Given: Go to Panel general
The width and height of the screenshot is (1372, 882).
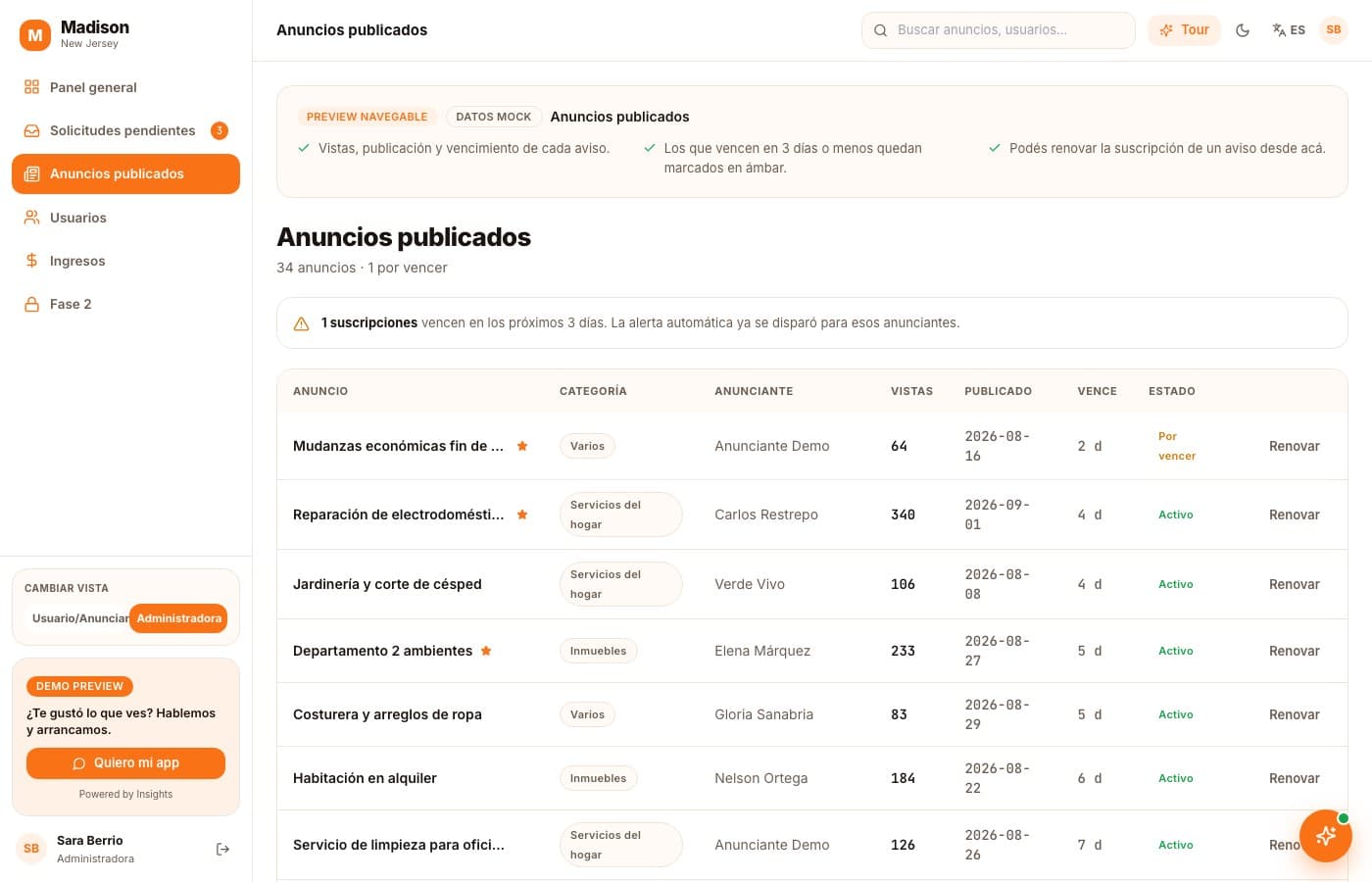Looking at the screenshot, I should [x=125, y=87].
